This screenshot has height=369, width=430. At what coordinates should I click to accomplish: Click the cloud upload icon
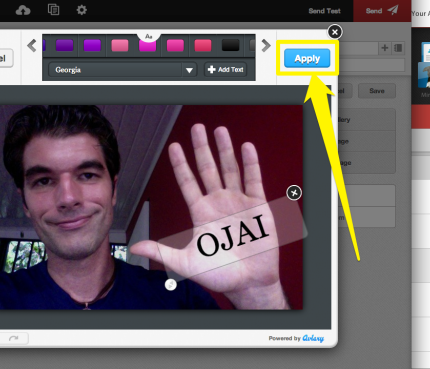tap(23, 11)
